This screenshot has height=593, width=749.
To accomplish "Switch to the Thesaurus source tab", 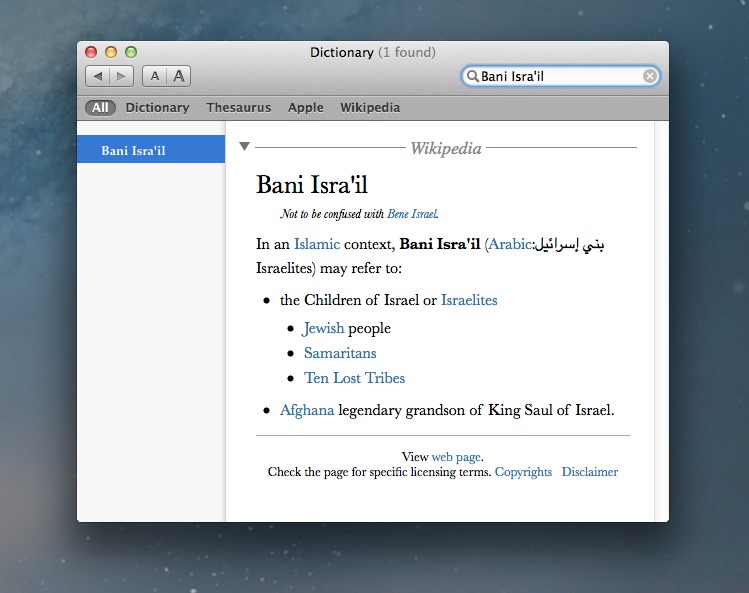I will [x=238, y=108].
